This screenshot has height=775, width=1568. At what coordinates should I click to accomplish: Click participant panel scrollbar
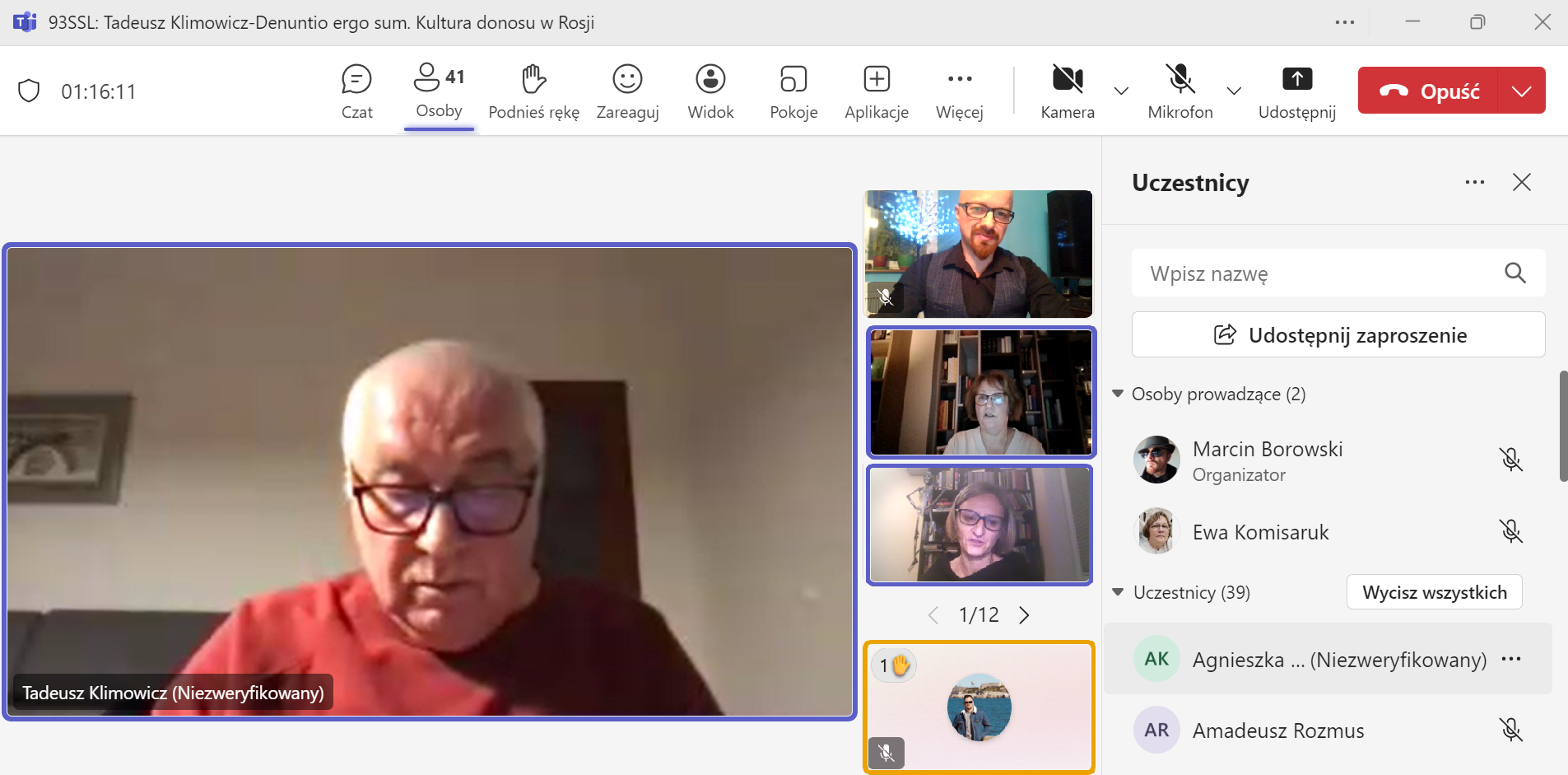(1563, 427)
